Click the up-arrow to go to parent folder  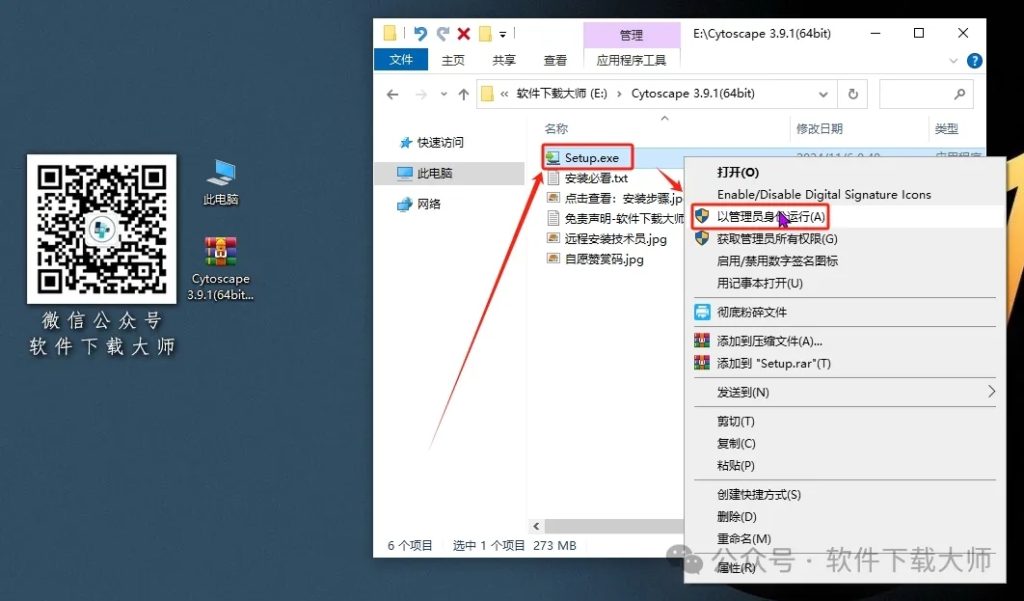point(464,93)
